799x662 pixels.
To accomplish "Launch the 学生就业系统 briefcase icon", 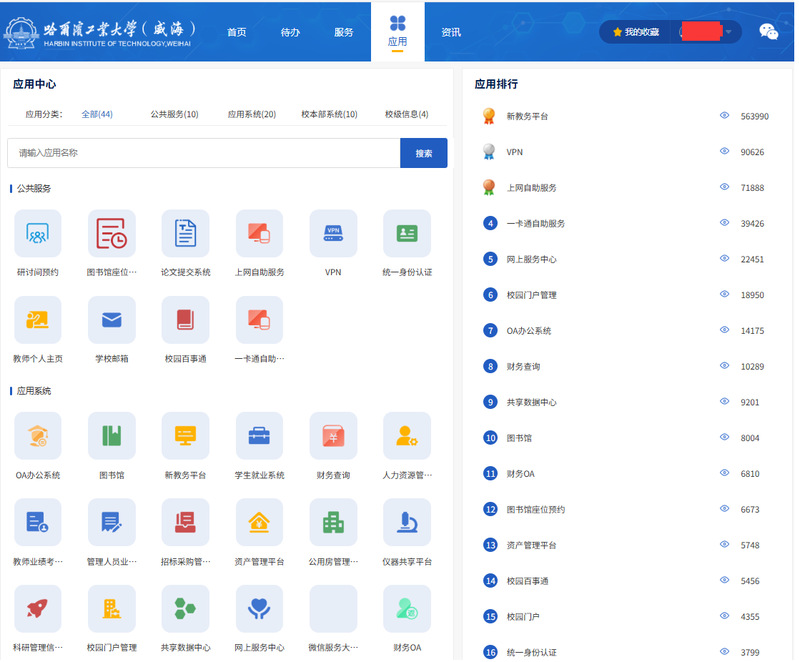I will [259, 436].
